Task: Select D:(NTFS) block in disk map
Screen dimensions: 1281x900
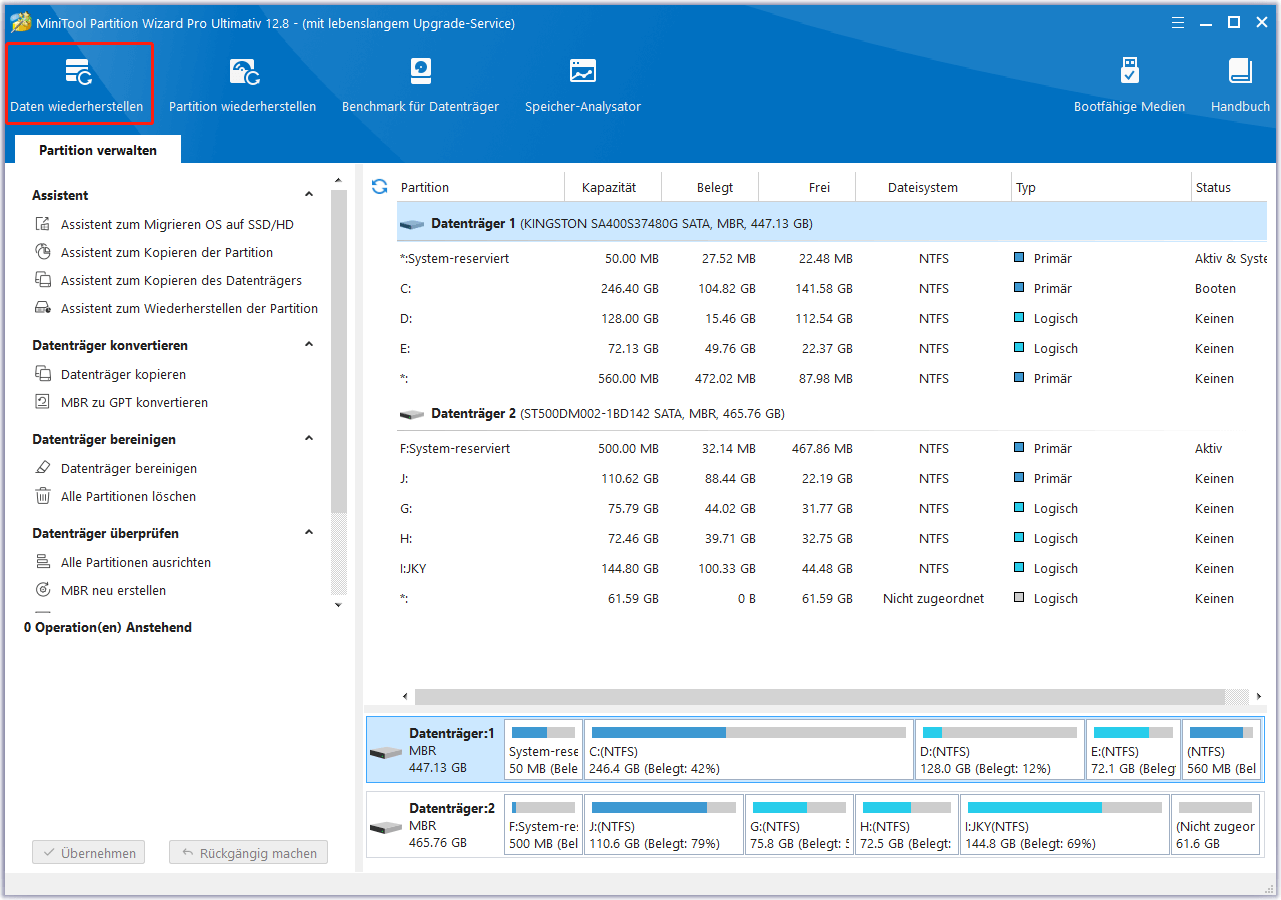Action: coord(1000,750)
